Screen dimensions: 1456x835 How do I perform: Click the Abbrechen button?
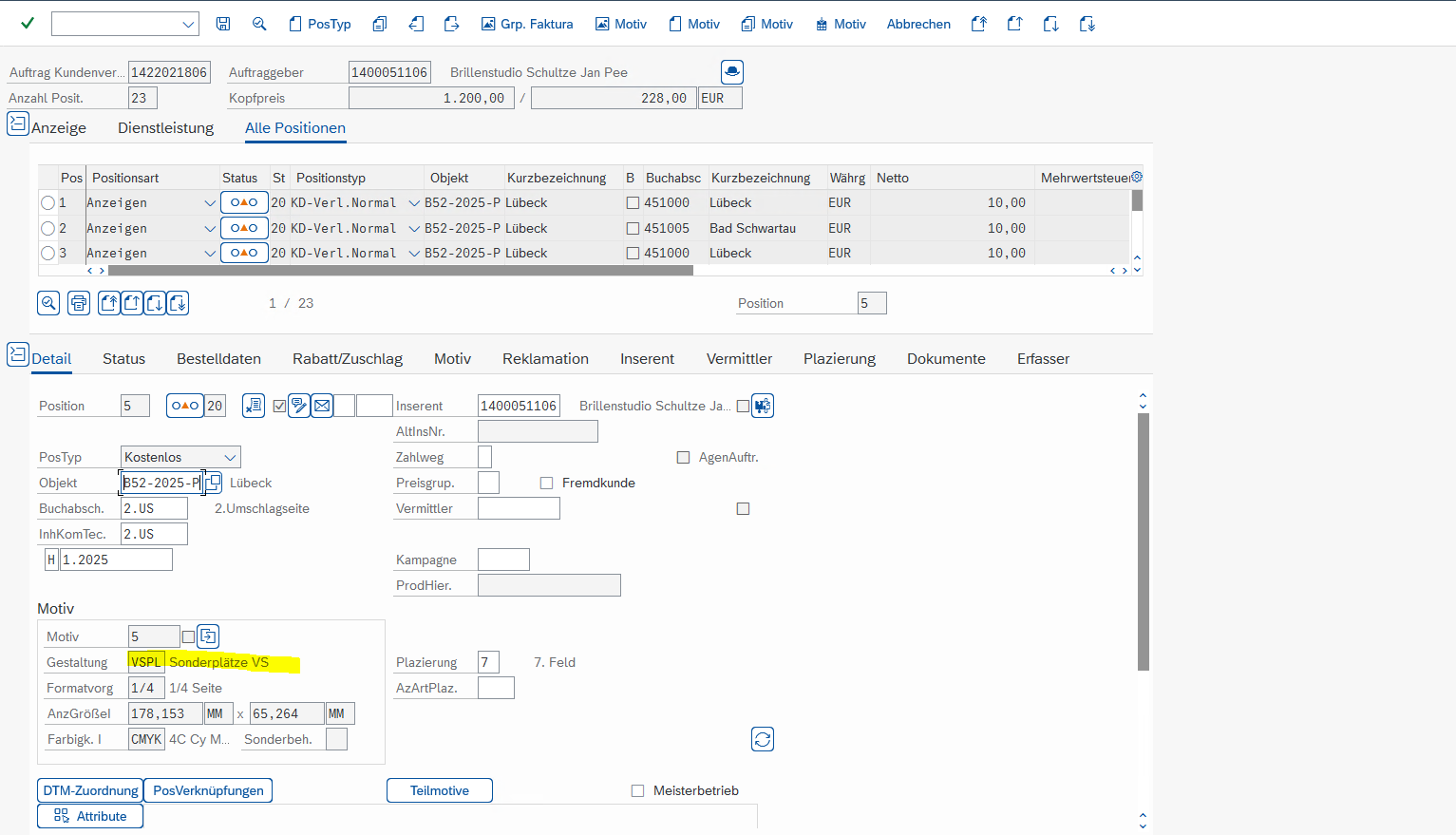918,24
